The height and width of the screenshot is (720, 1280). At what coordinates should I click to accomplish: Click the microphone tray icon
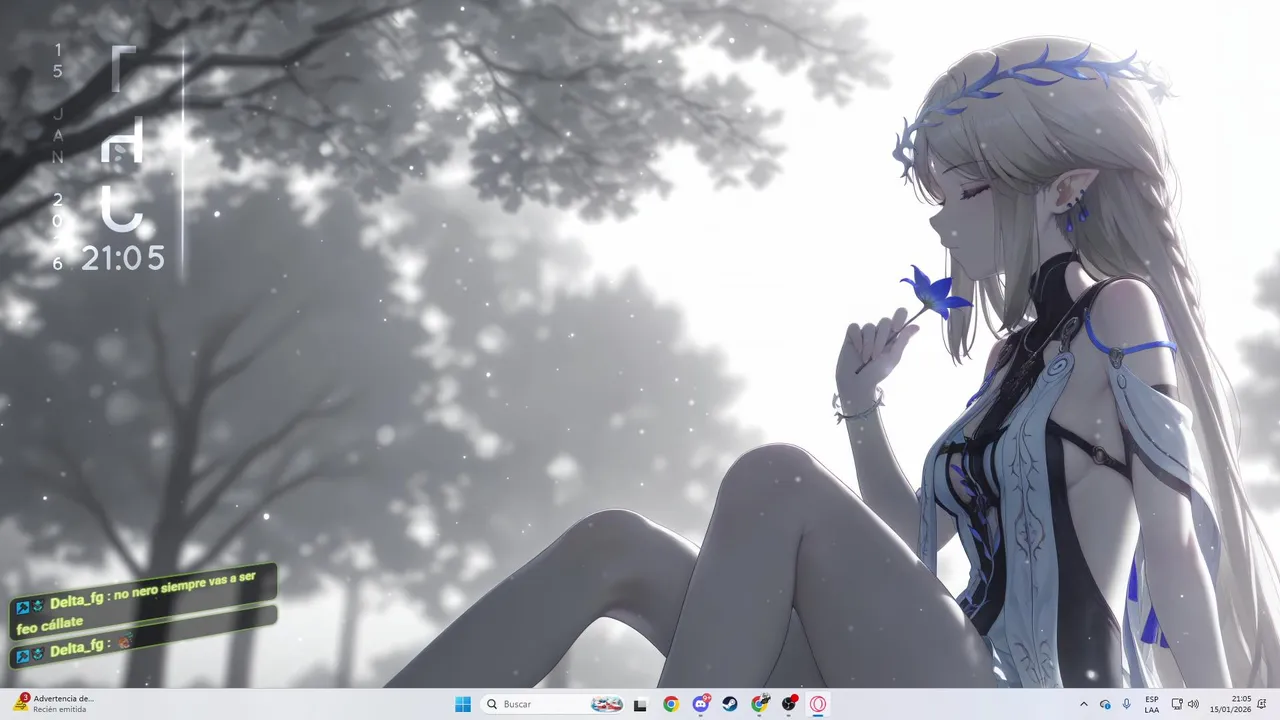[1127, 704]
